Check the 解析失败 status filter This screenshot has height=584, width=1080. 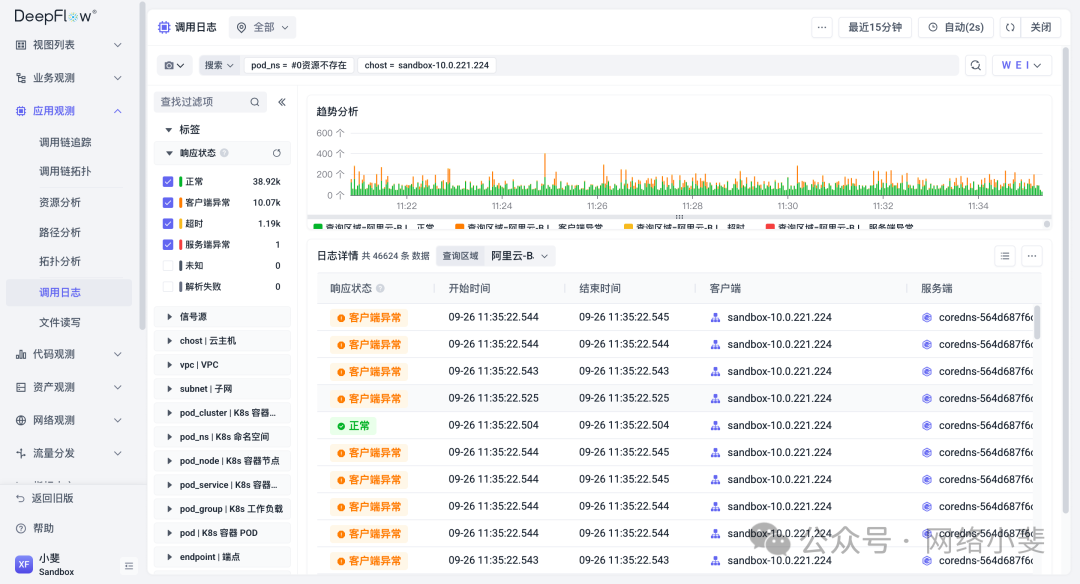166,286
